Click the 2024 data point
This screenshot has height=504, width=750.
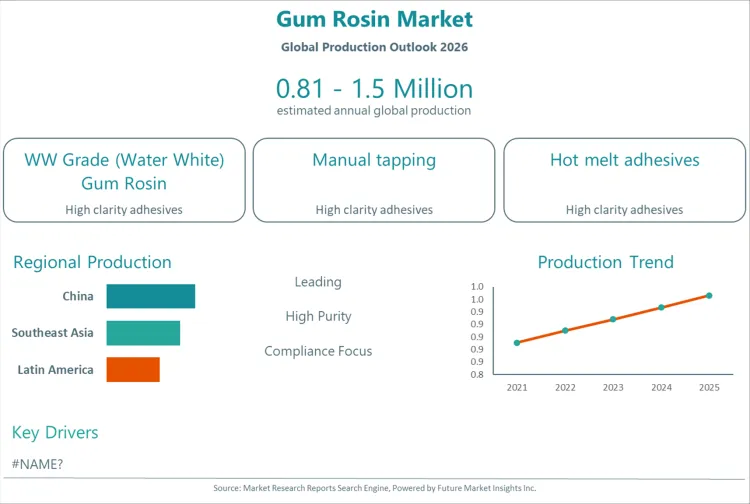pos(662,307)
